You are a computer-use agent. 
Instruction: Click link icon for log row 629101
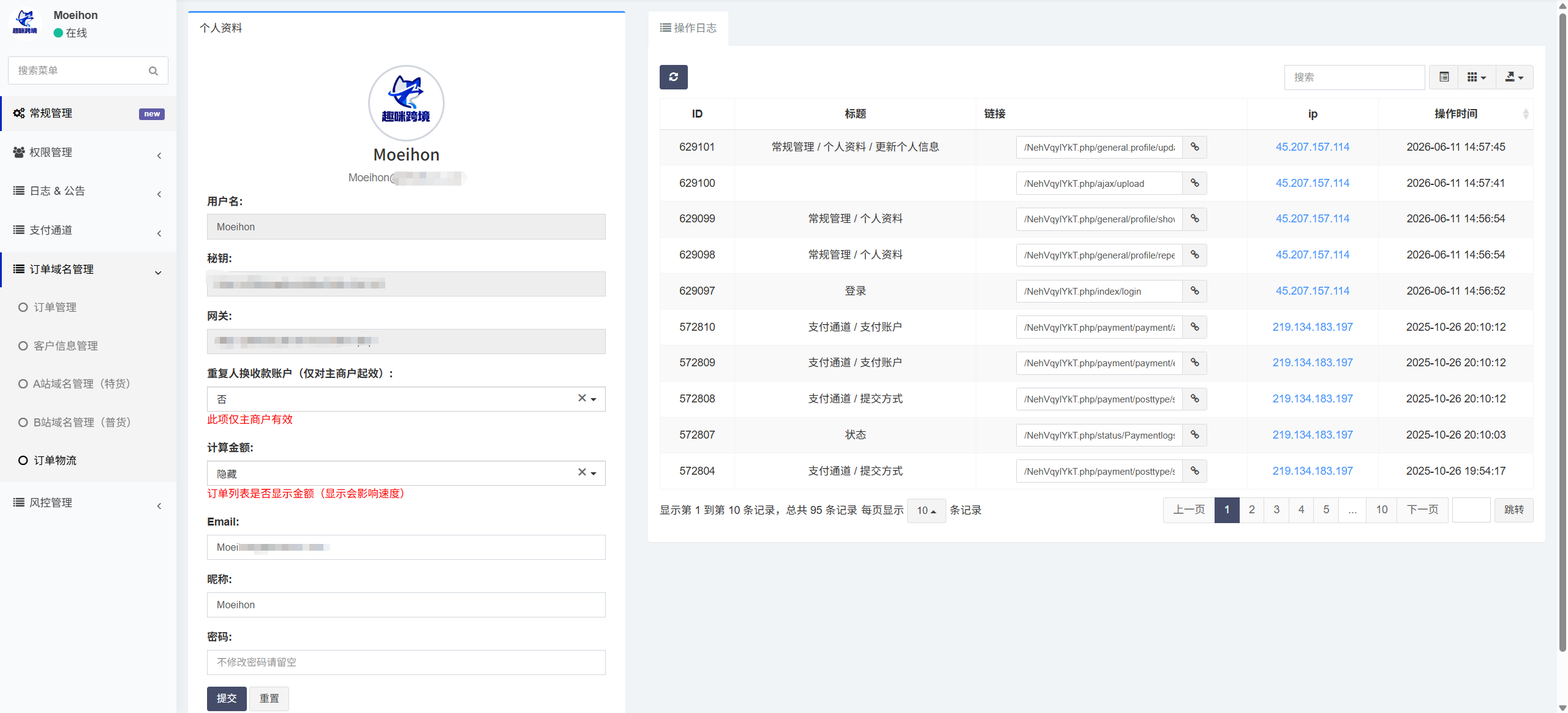pyautogui.click(x=1194, y=147)
